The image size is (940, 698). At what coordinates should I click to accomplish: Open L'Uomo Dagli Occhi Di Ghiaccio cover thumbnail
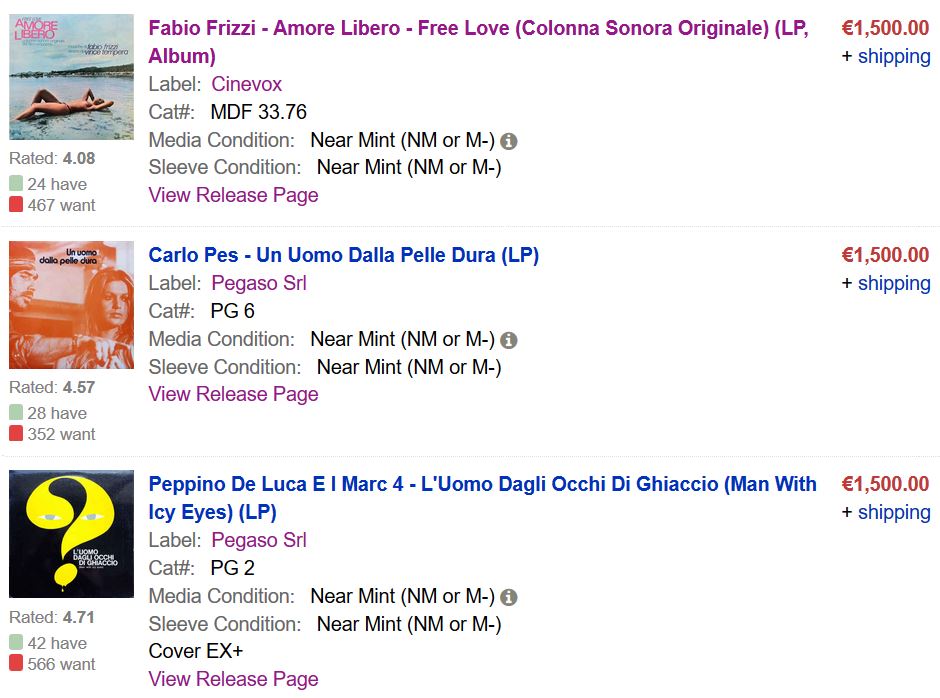pos(71,534)
